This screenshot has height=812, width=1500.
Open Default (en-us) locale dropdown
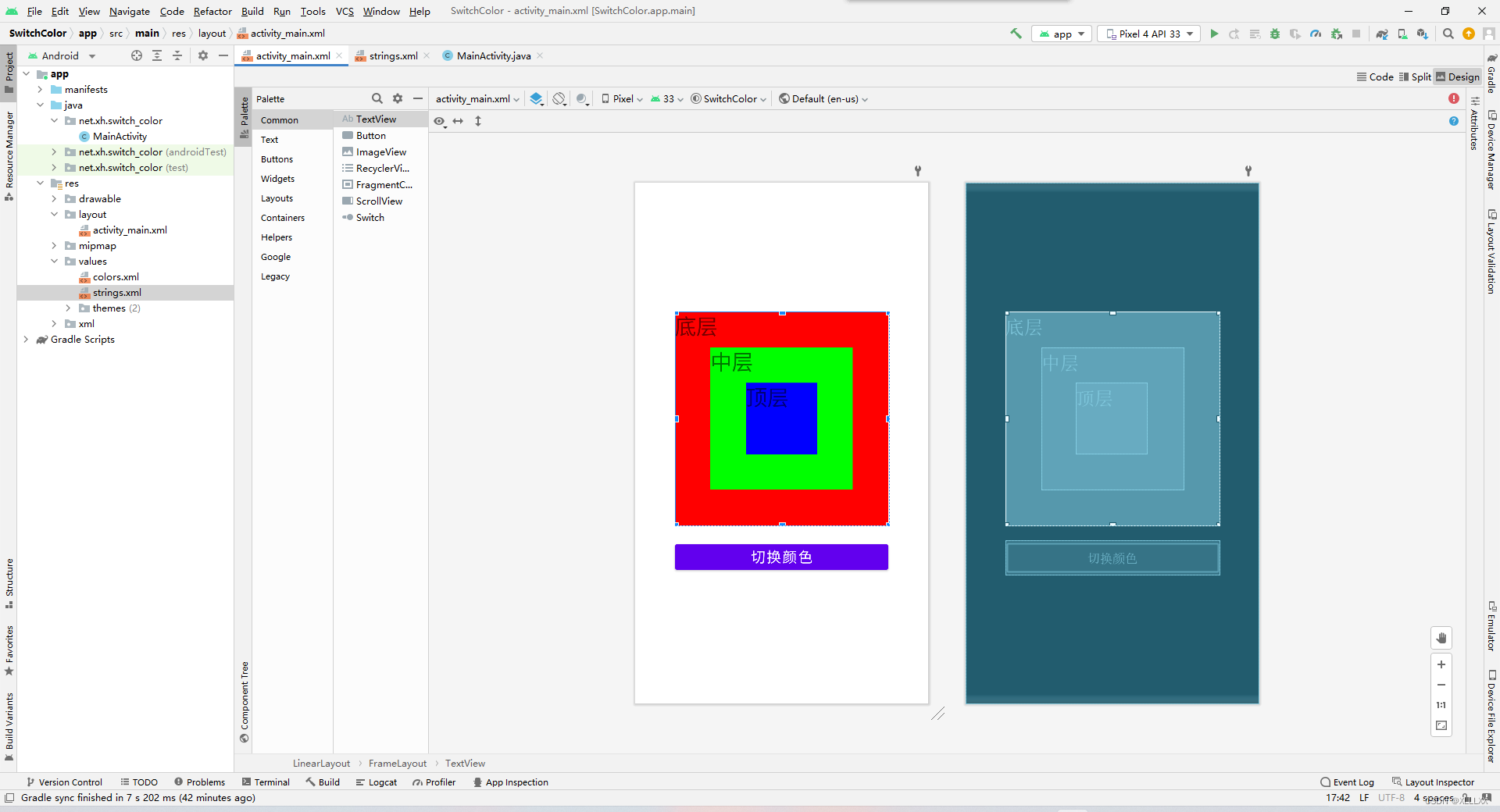823,98
